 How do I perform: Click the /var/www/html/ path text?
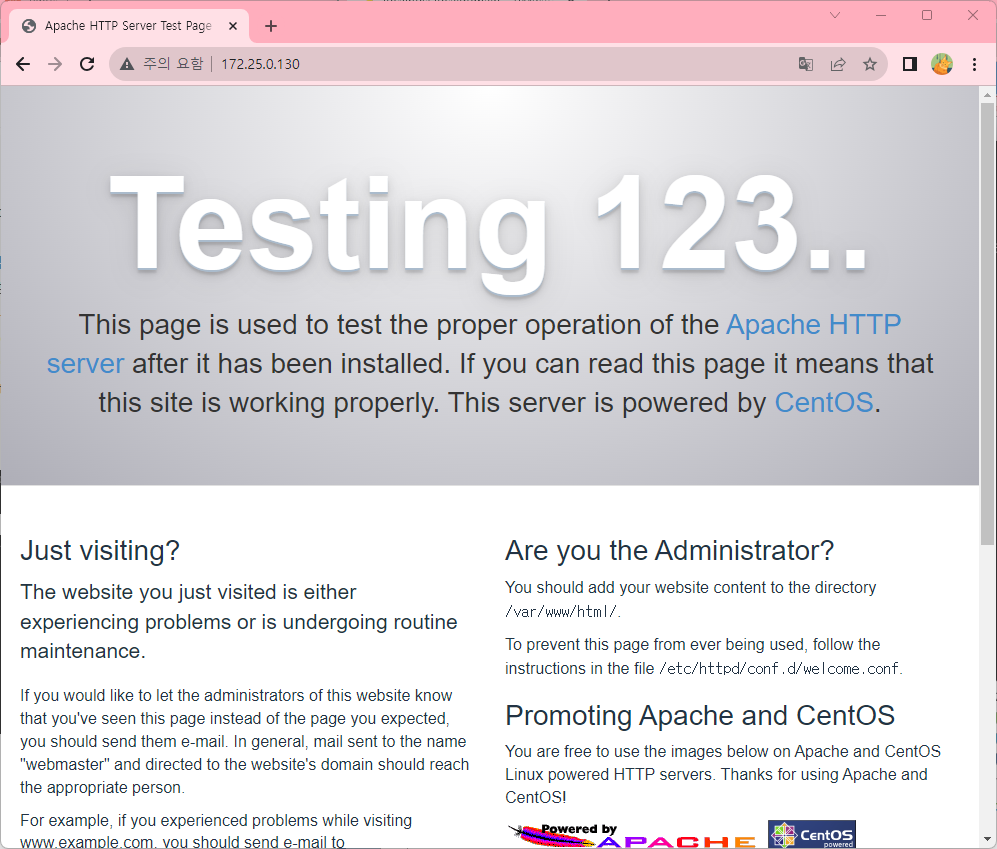pyautogui.click(x=561, y=612)
